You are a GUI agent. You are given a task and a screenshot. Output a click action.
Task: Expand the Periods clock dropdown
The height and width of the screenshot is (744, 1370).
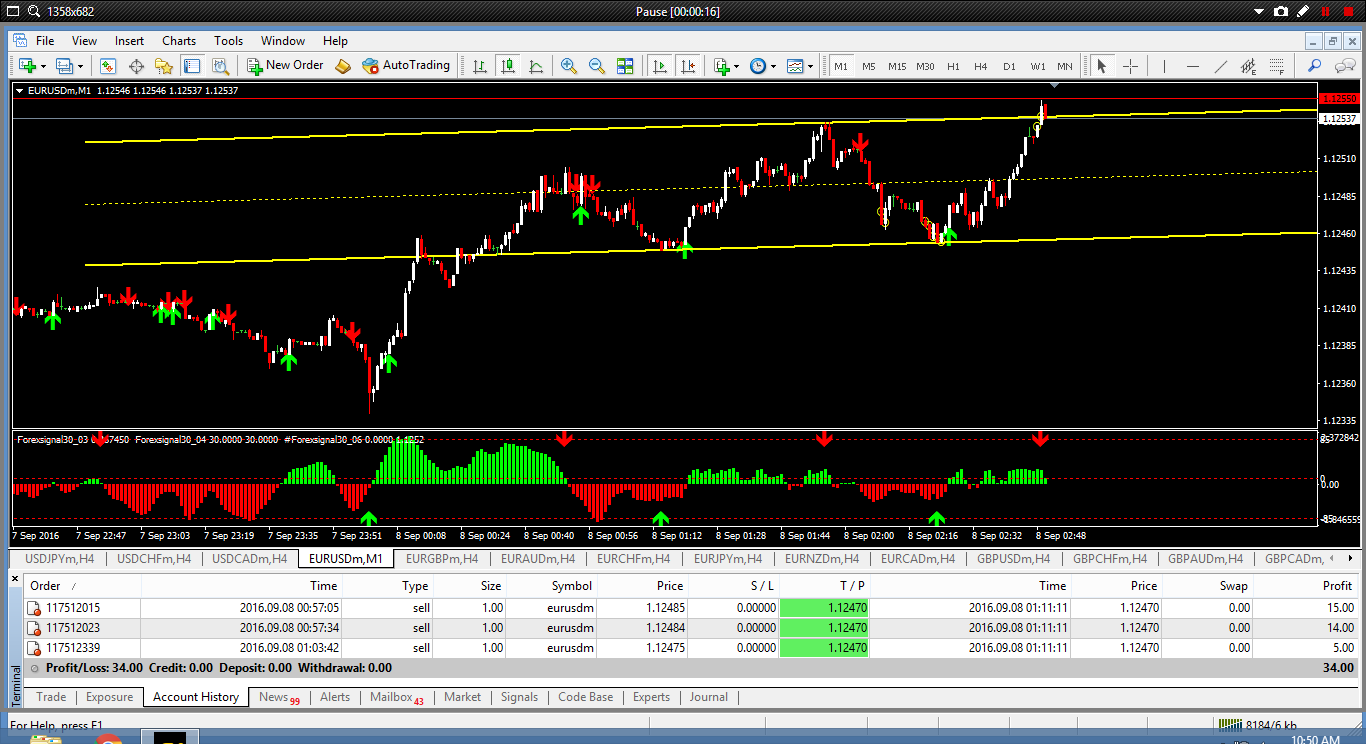[773, 67]
